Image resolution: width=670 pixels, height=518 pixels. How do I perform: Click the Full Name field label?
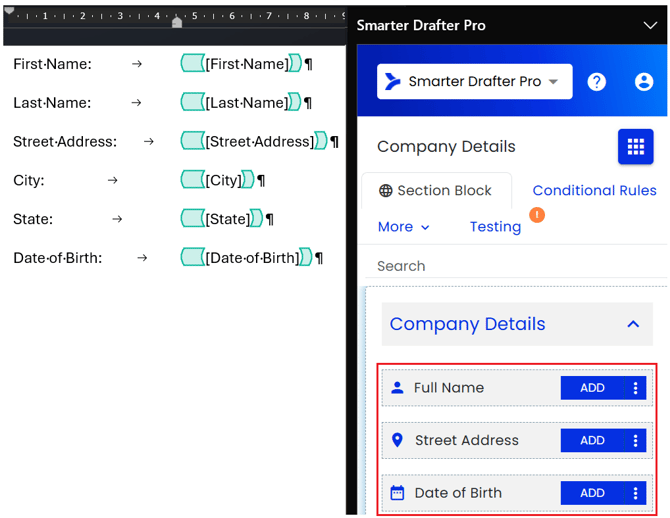449,388
